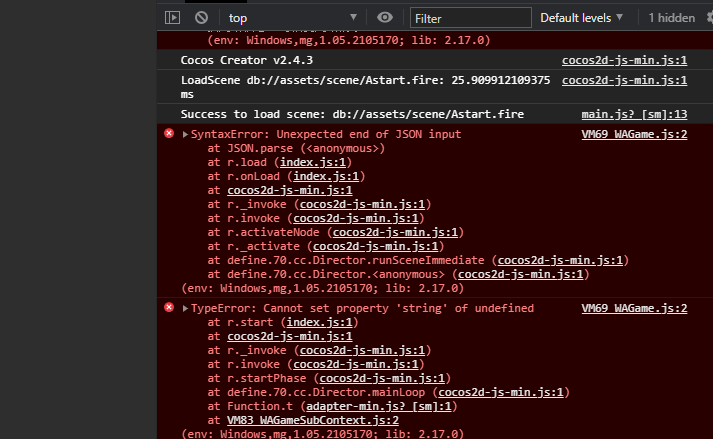Select 'Success to load scene' log message
713x439 pixels.
coord(352,114)
